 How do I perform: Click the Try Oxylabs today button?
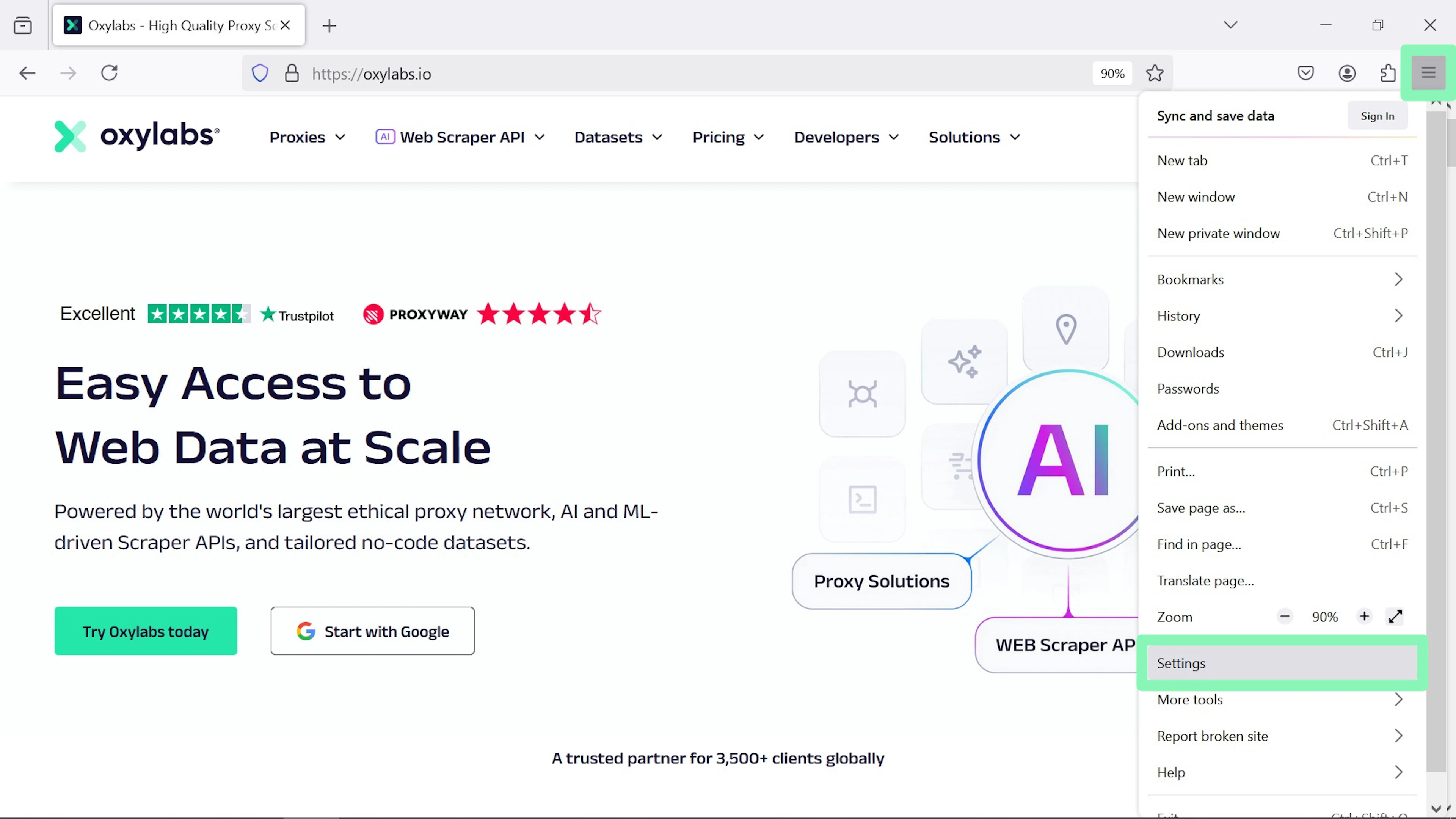point(146,631)
